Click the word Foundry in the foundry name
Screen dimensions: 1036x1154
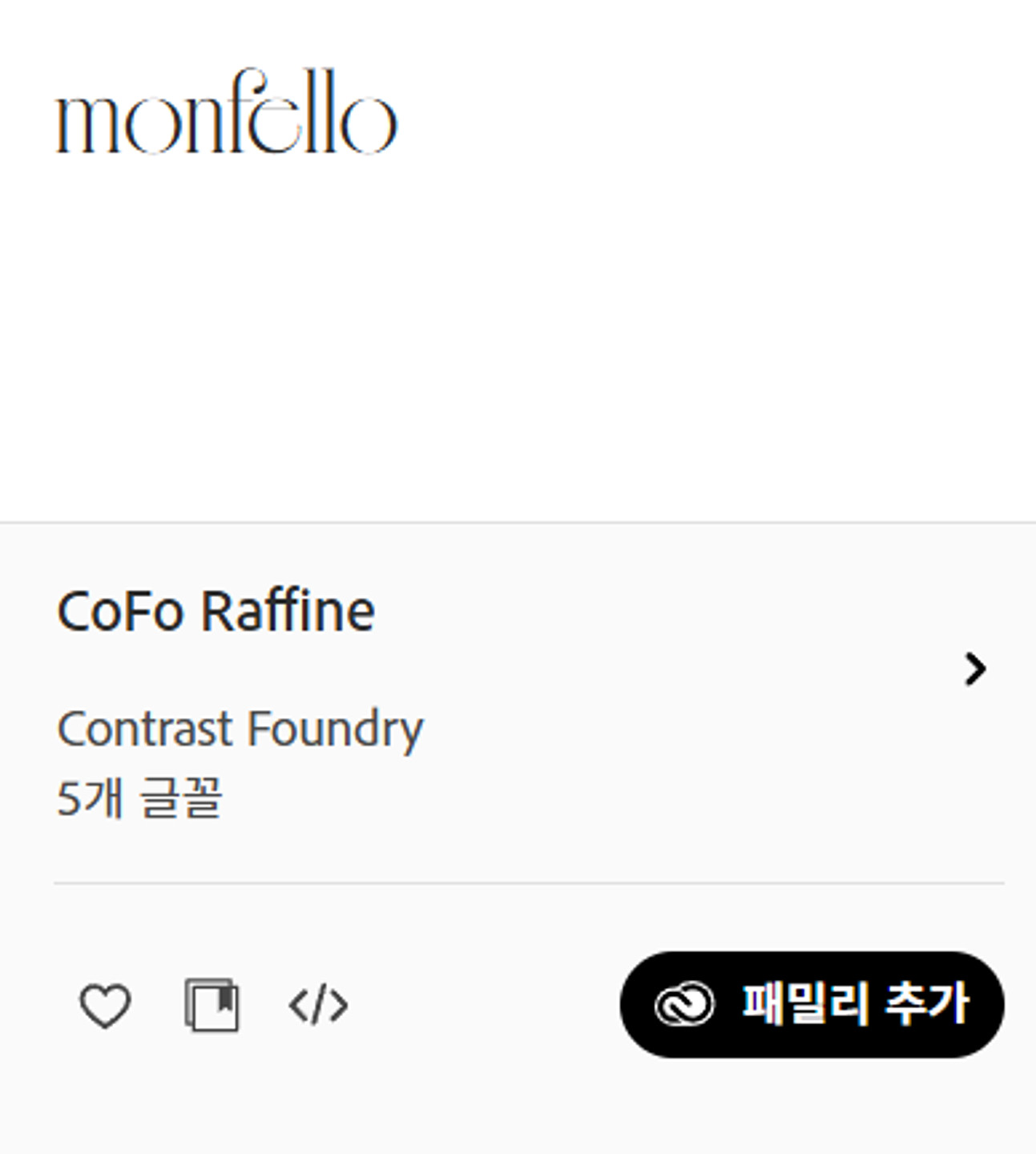click(x=335, y=728)
